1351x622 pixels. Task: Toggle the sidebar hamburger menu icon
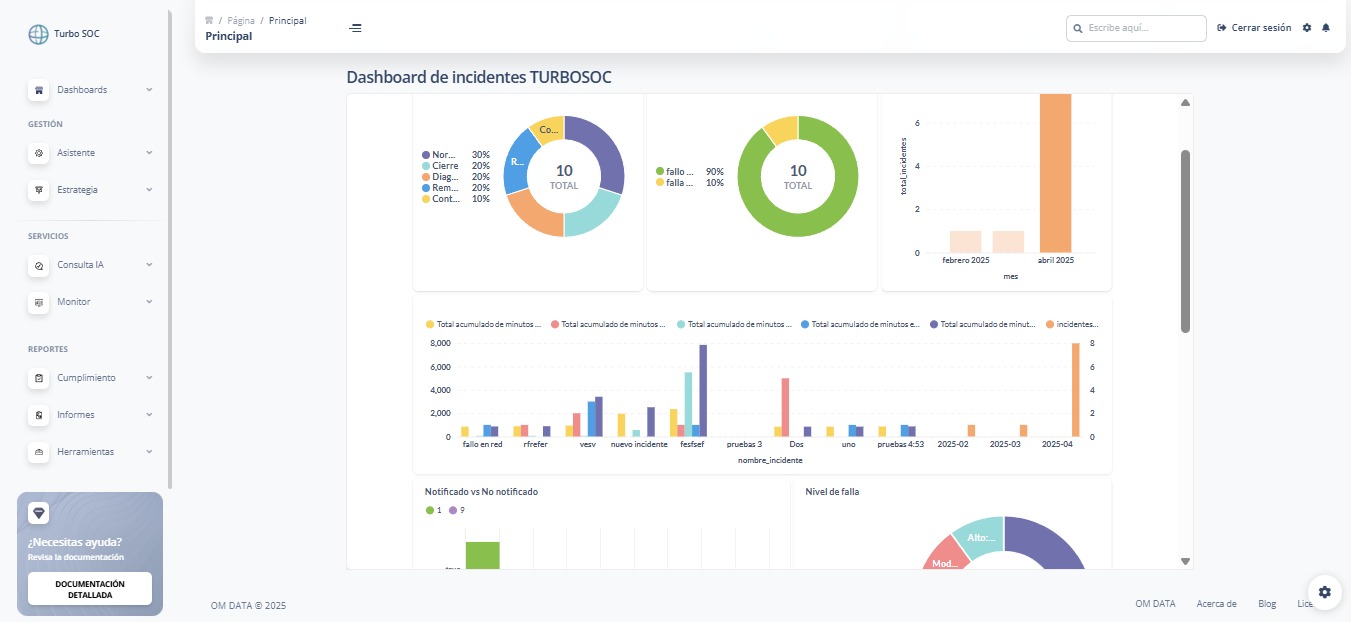tap(355, 28)
